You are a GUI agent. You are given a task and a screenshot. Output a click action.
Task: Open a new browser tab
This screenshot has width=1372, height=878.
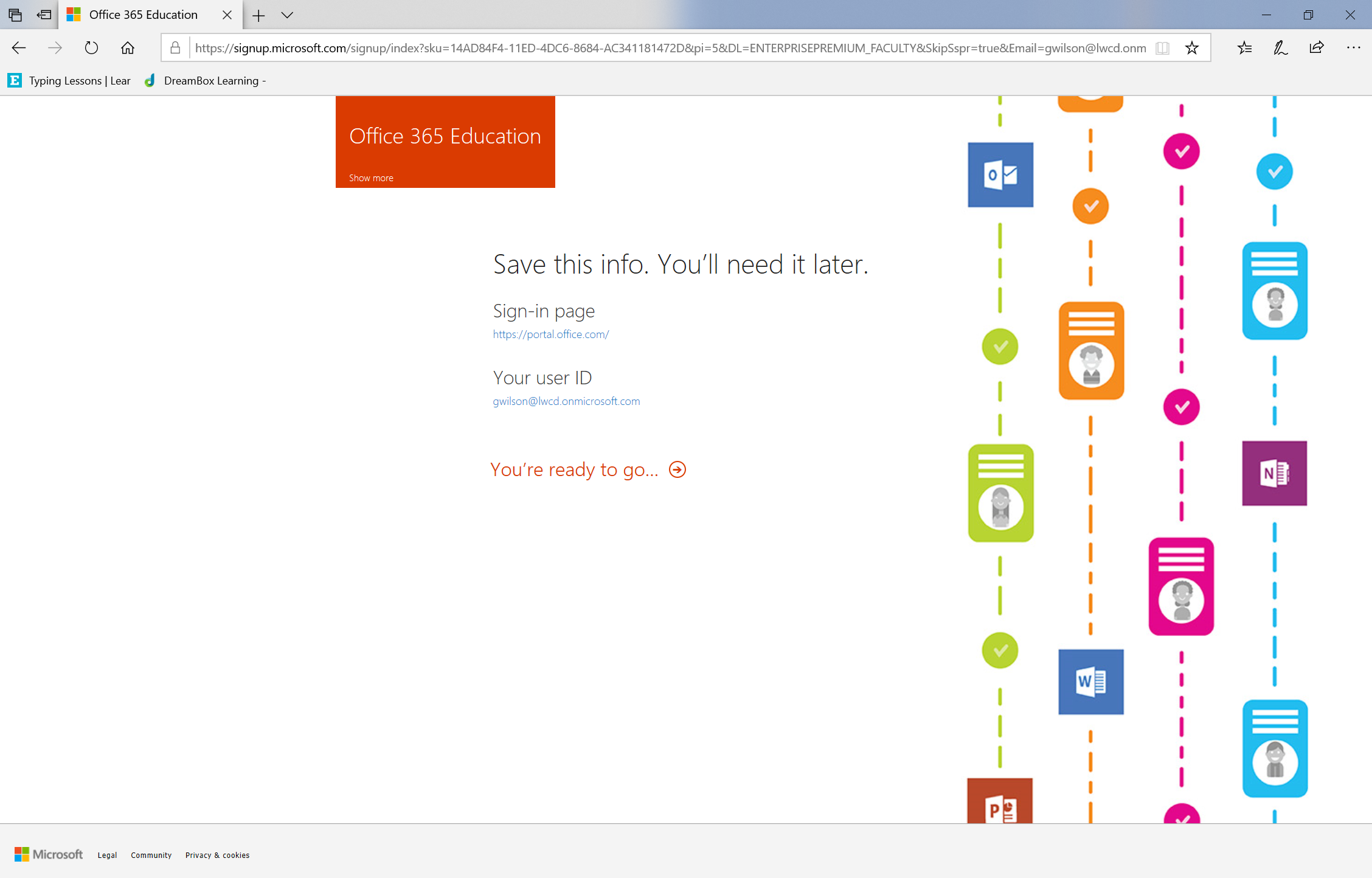[258, 14]
